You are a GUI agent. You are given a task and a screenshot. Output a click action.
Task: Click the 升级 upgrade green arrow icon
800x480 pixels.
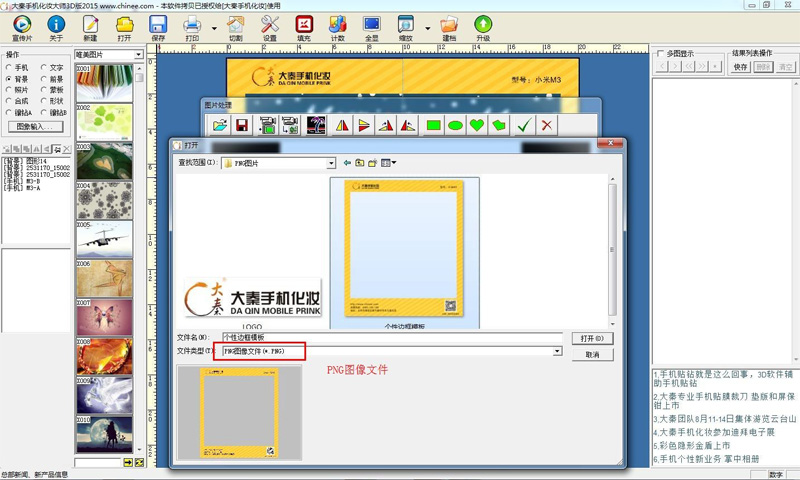[x=483, y=24]
